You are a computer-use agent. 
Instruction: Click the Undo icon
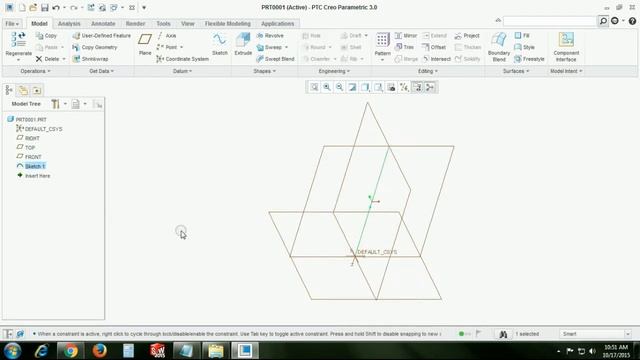click(x=56, y=7)
